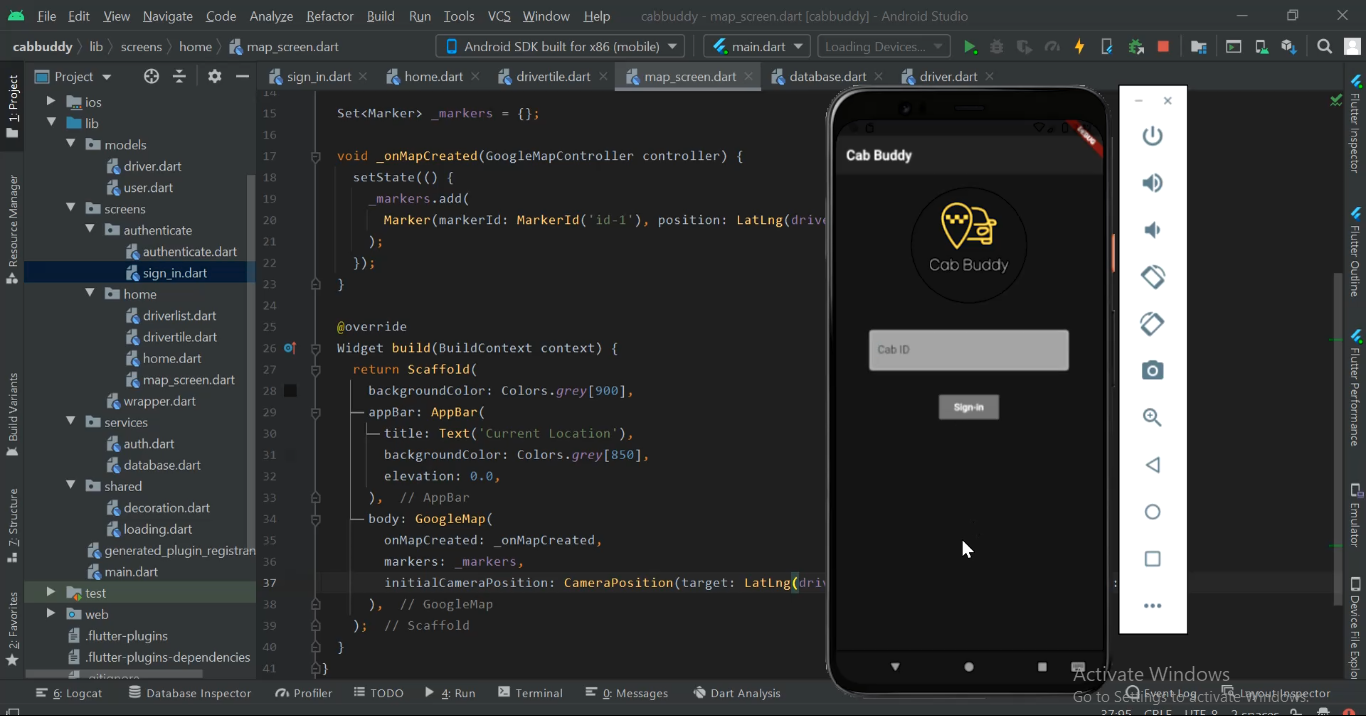Take emulator screenshot with camera icon
The height and width of the screenshot is (716, 1366).
coord(1153,371)
